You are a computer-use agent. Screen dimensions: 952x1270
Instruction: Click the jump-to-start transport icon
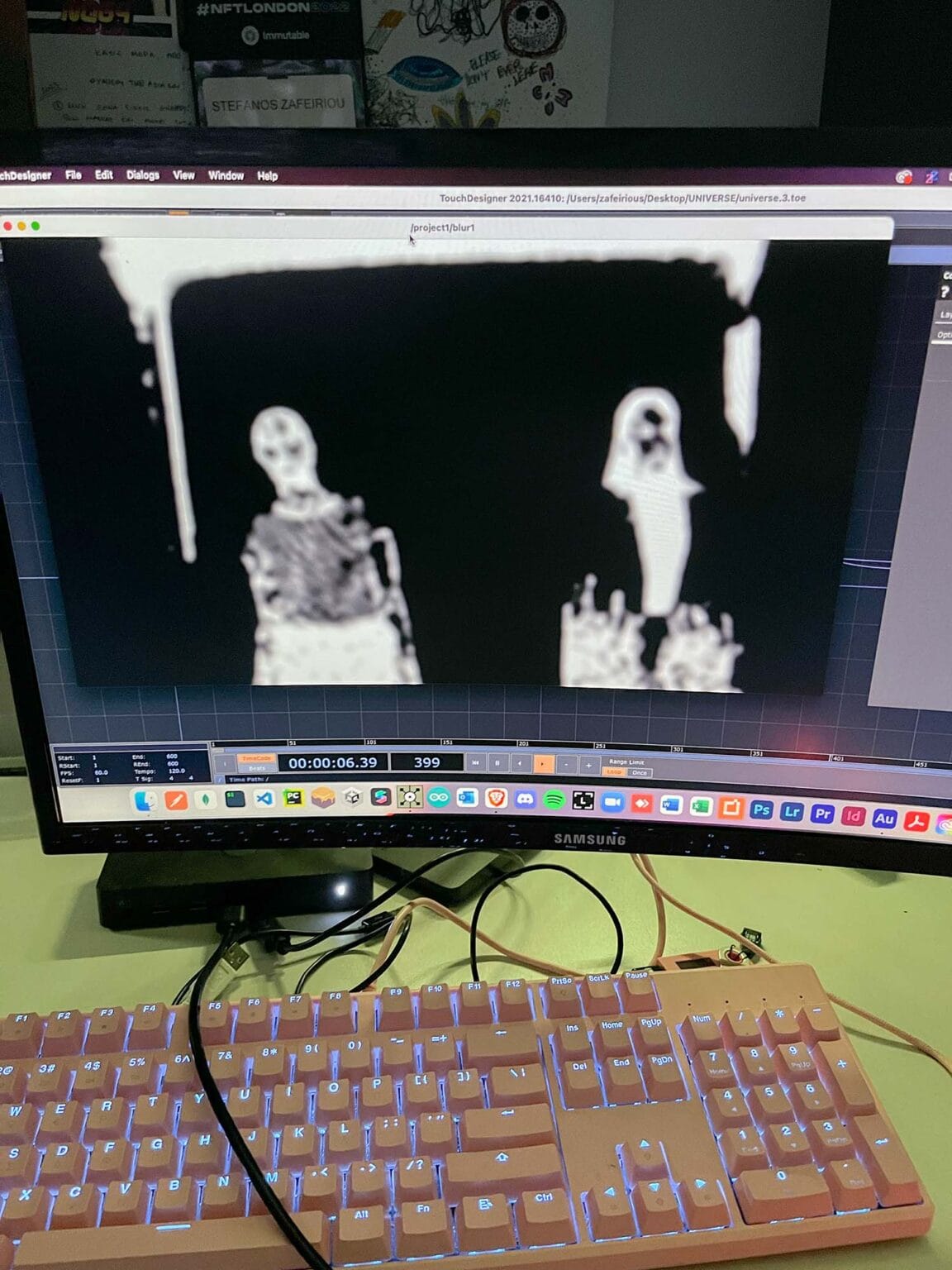click(x=478, y=762)
